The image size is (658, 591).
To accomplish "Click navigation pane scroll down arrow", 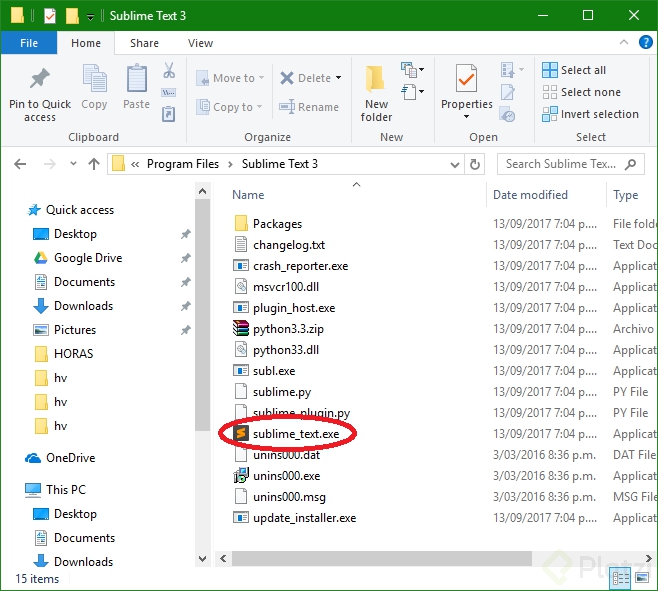I will (x=203, y=558).
